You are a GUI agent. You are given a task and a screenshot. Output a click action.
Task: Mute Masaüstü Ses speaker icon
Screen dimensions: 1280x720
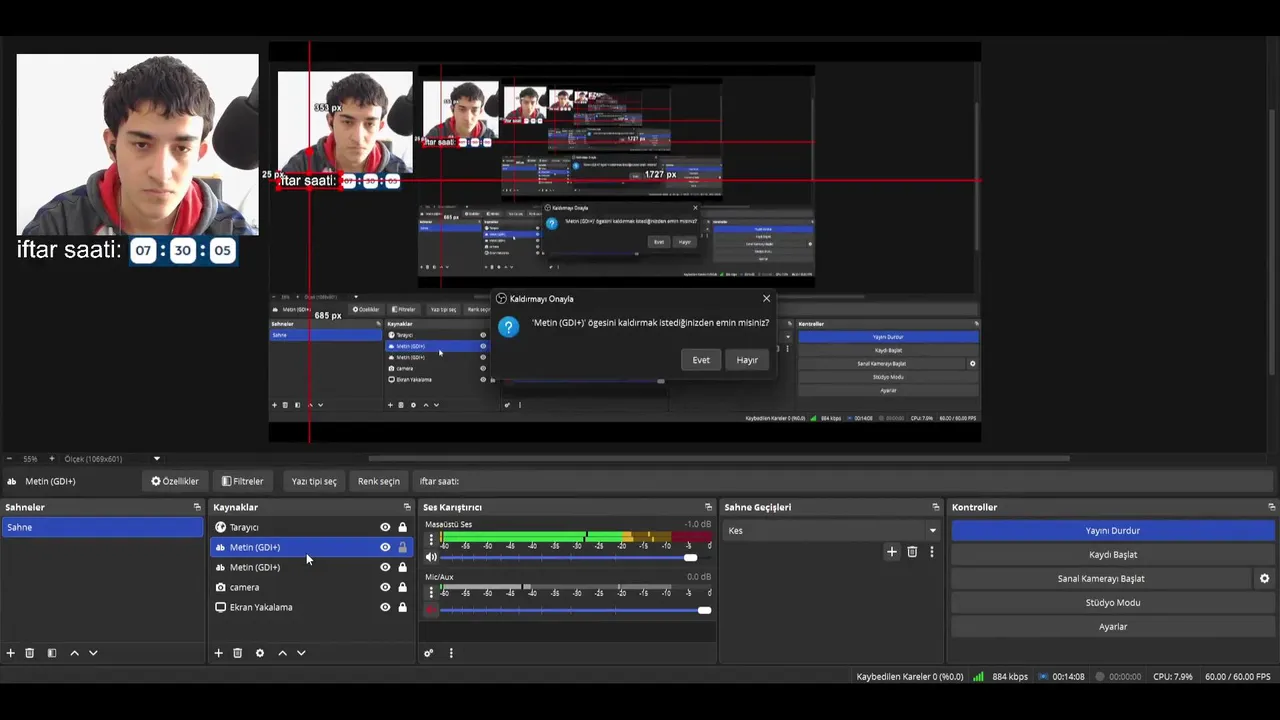tap(432, 557)
